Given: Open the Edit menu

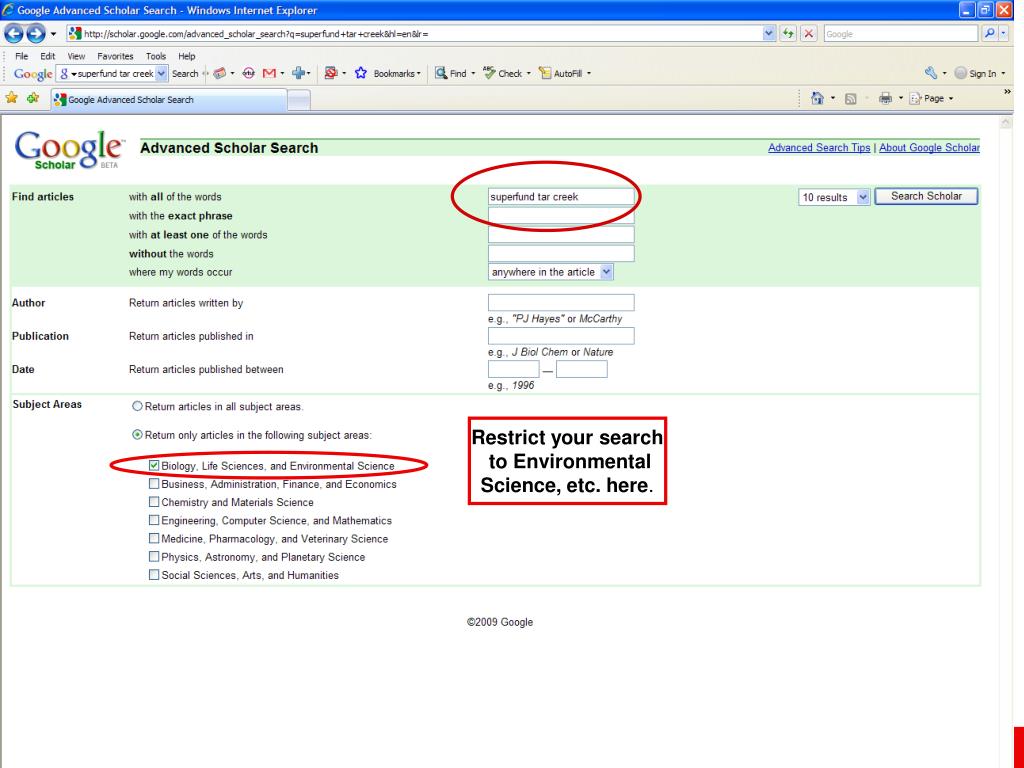Looking at the screenshot, I should click(48, 56).
